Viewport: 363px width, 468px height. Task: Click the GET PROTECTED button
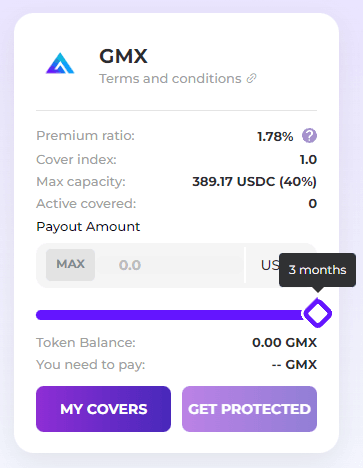(249, 409)
